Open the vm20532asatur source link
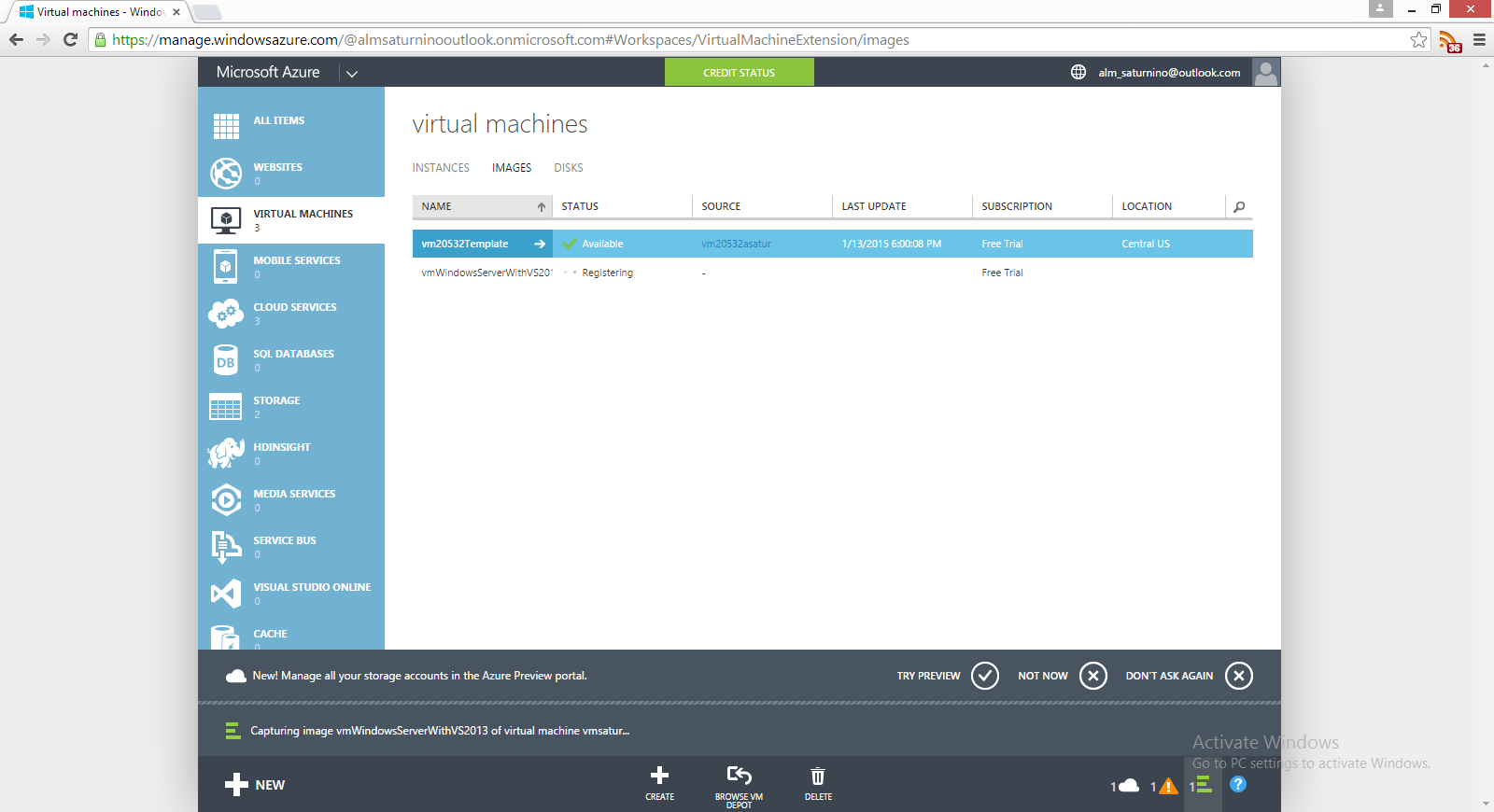Viewport: 1494px width, 812px height. pyautogui.click(x=737, y=245)
